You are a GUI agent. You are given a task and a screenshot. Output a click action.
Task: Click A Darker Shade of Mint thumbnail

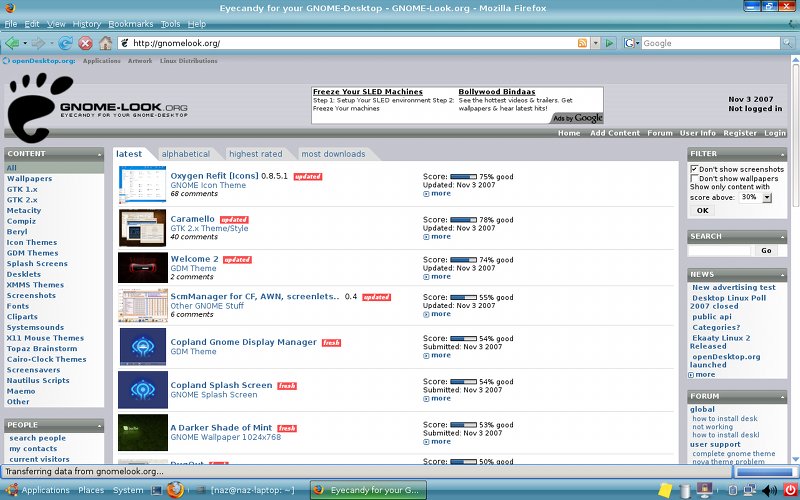143,432
